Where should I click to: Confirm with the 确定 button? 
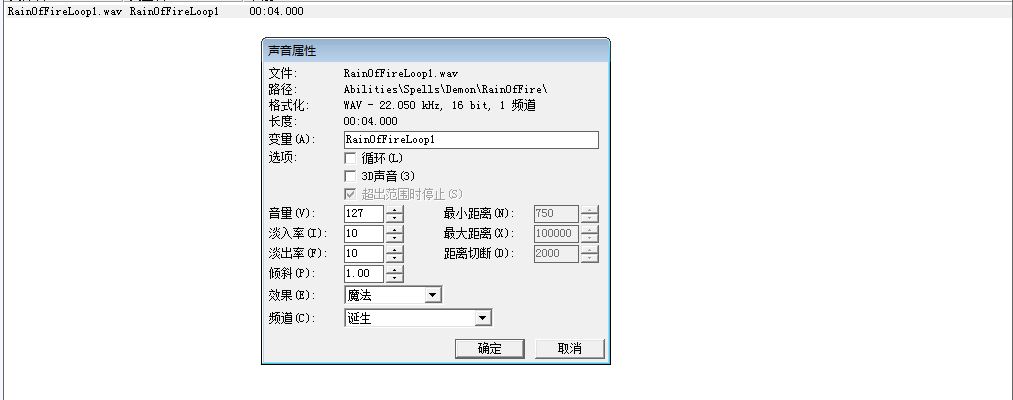click(x=489, y=348)
